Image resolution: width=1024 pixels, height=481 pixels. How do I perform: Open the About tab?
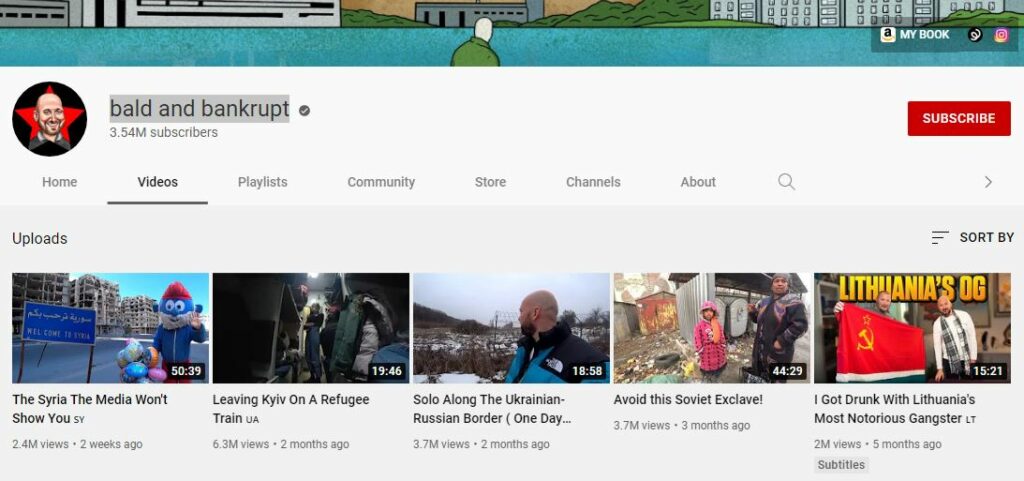click(698, 182)
